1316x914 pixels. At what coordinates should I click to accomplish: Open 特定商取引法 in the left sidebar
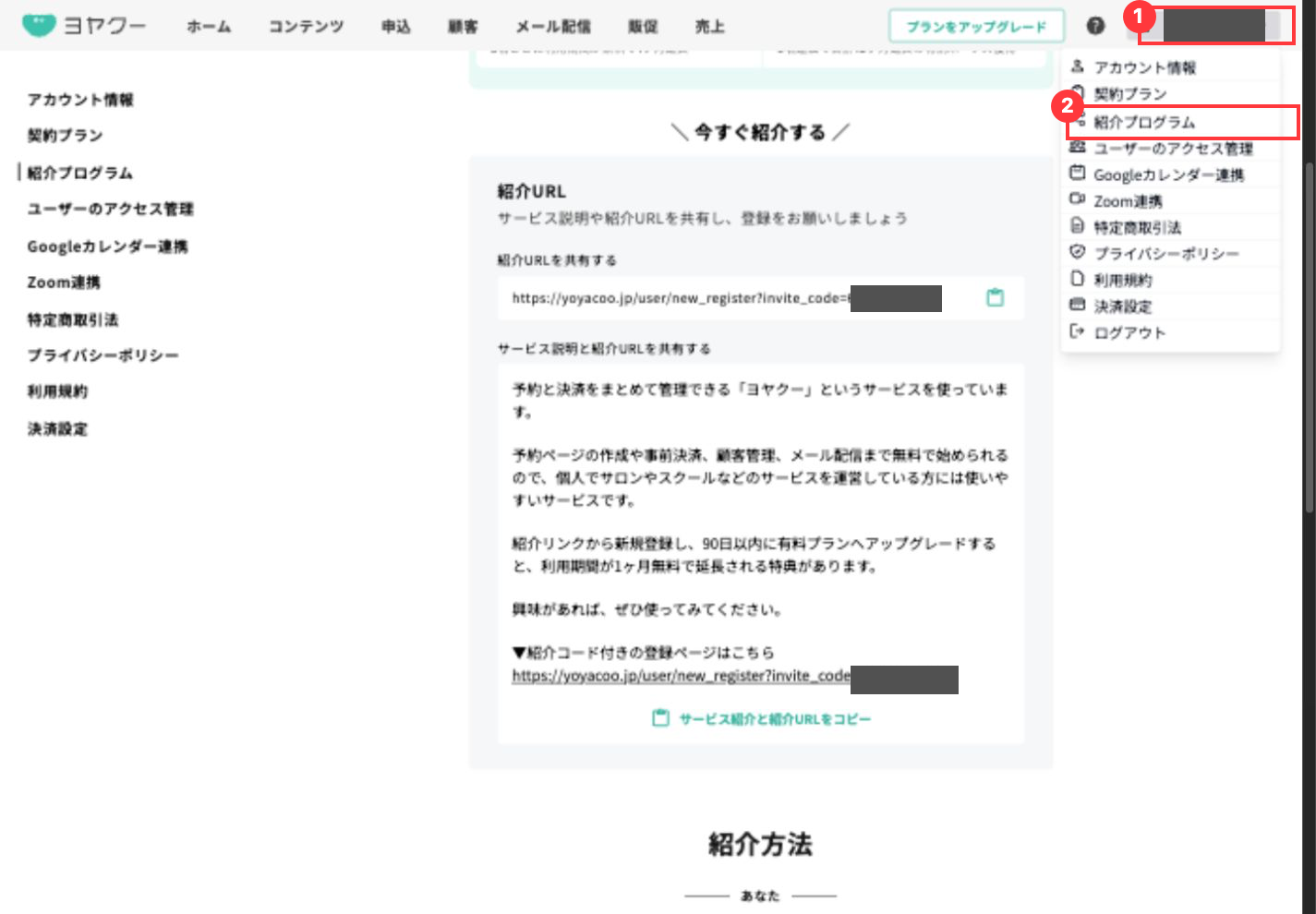72,319
